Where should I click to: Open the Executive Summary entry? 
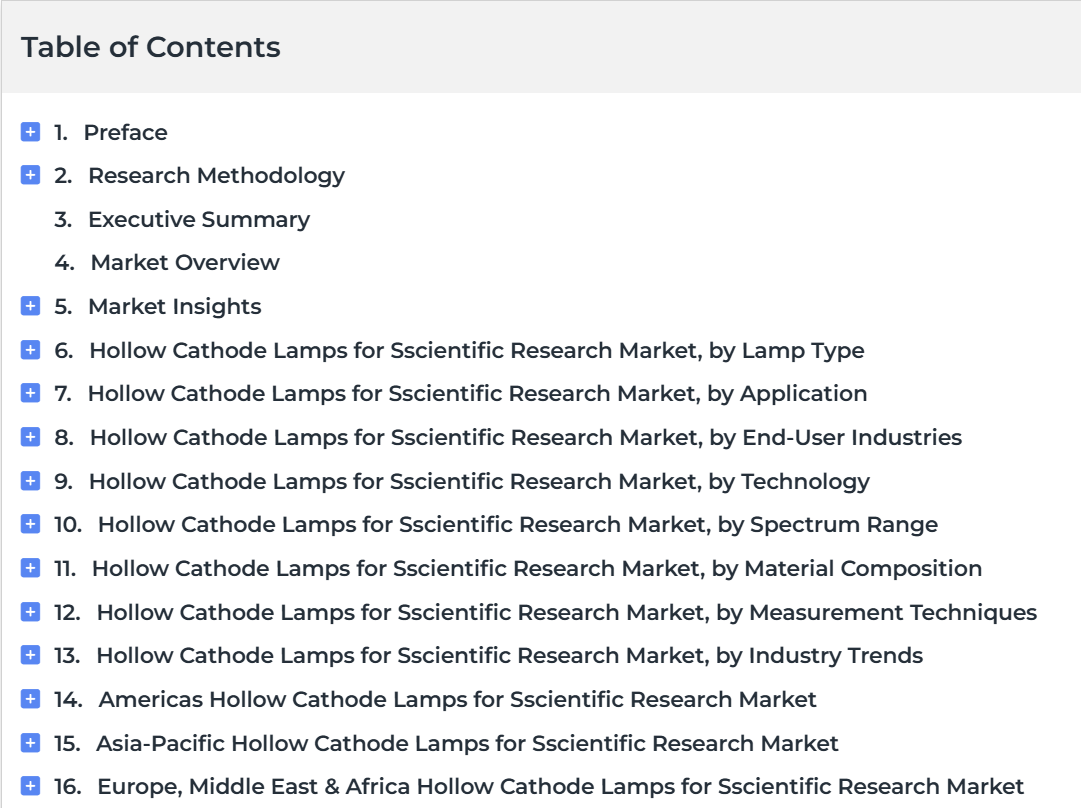(x=198, y=219)
